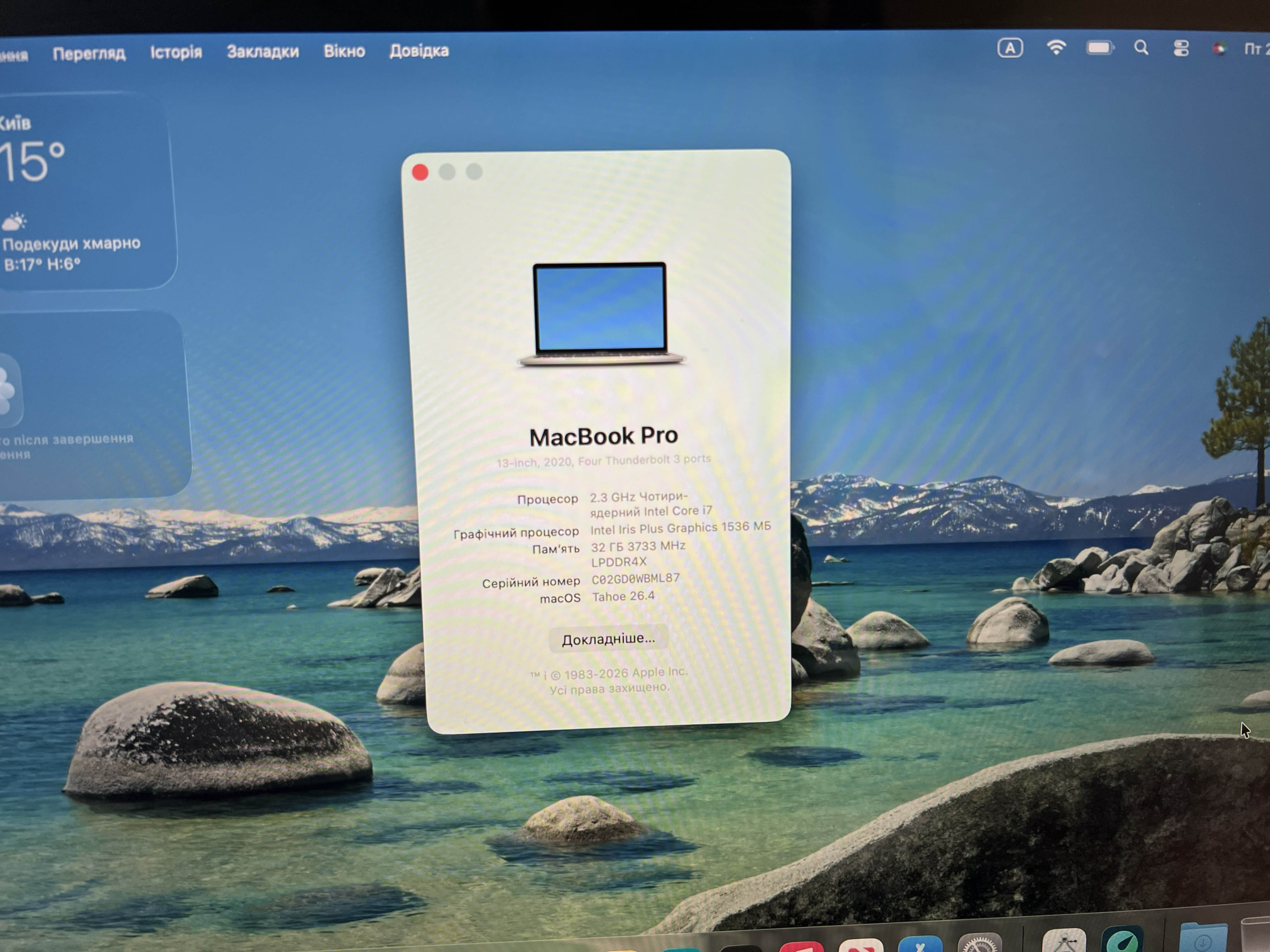Click serial number C02GD0WBML87
This screenshot has height=952, width=1270.
coord(635,579)
